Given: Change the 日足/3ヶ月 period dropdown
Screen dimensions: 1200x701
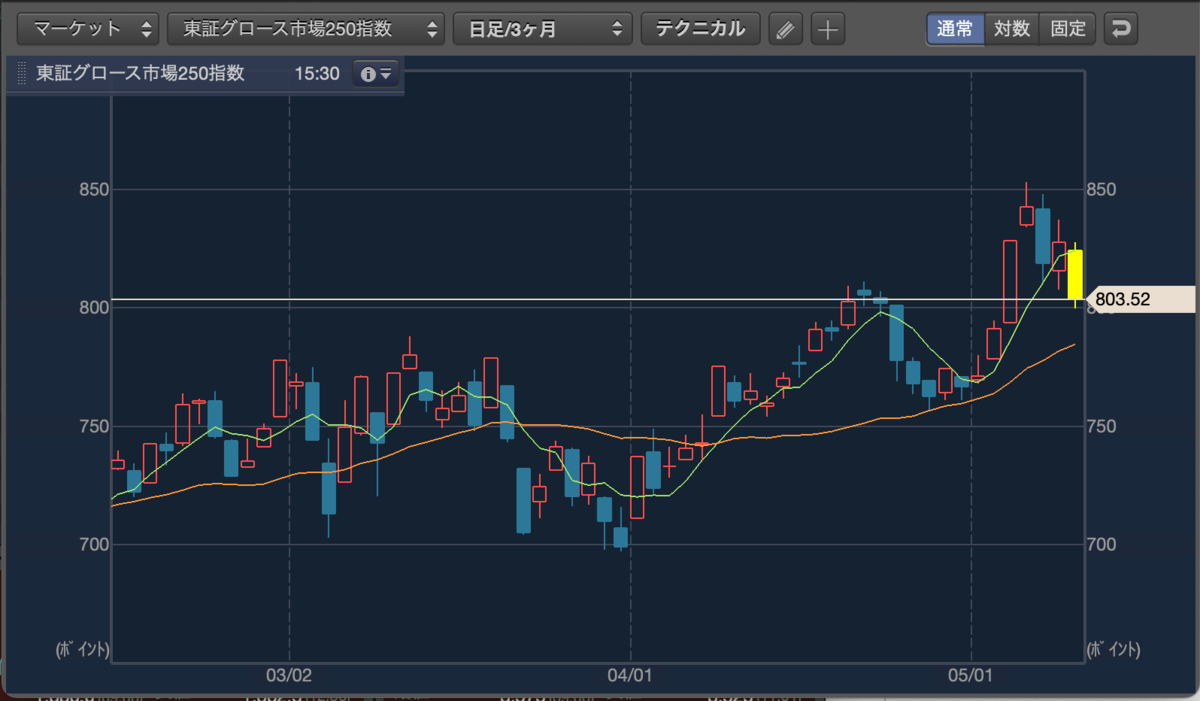Looking at the screenshot, I should click(543, 29).
